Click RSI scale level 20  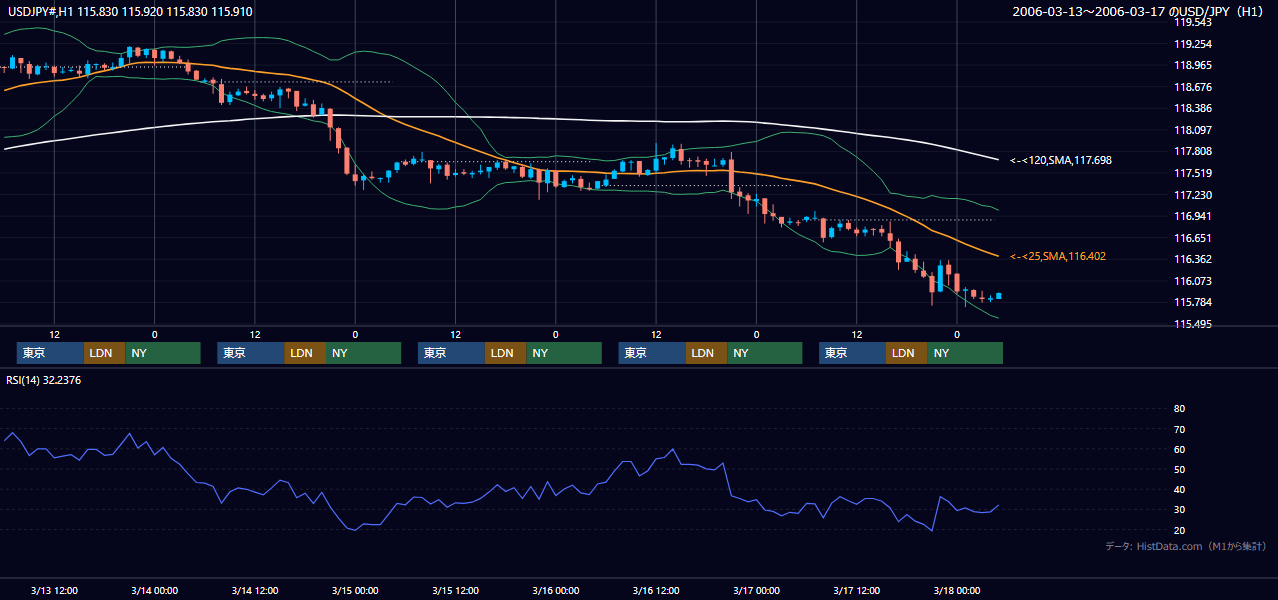tap(1179, 530)
